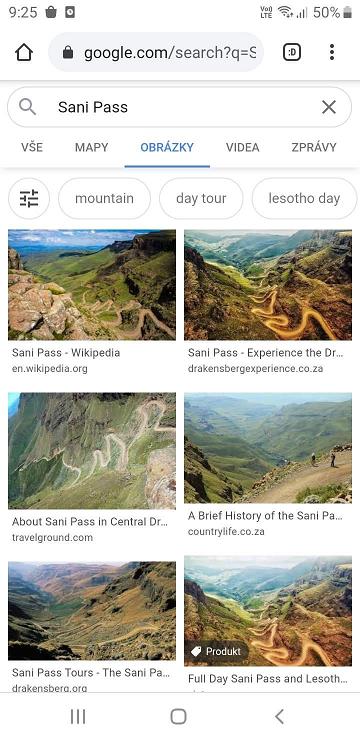Open Chrome three-dot overflow menu
The height and width of the screenshot is (740, 360).
coord(332,52)
